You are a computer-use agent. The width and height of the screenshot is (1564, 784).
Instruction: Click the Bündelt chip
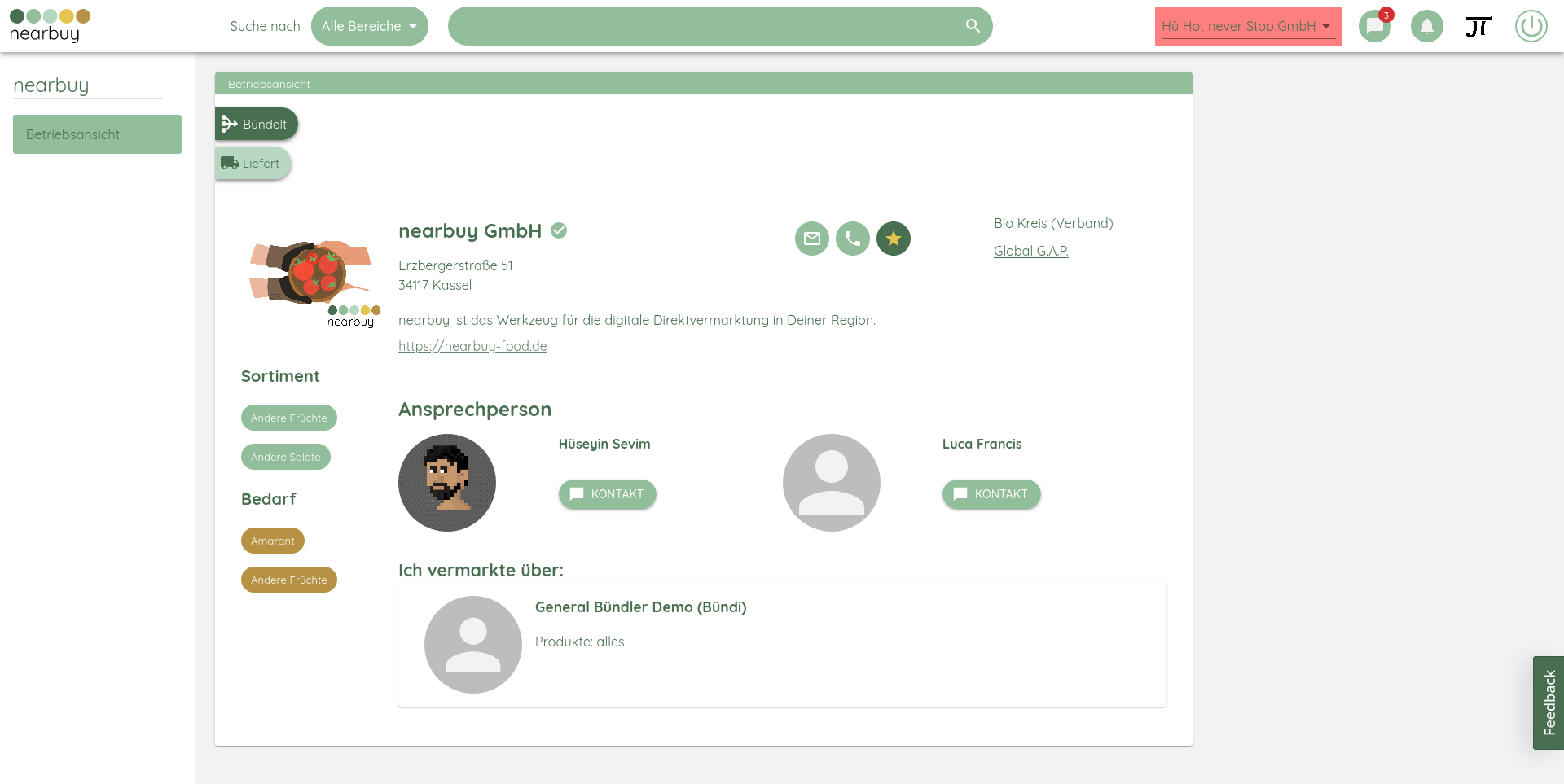pos(256,124)
